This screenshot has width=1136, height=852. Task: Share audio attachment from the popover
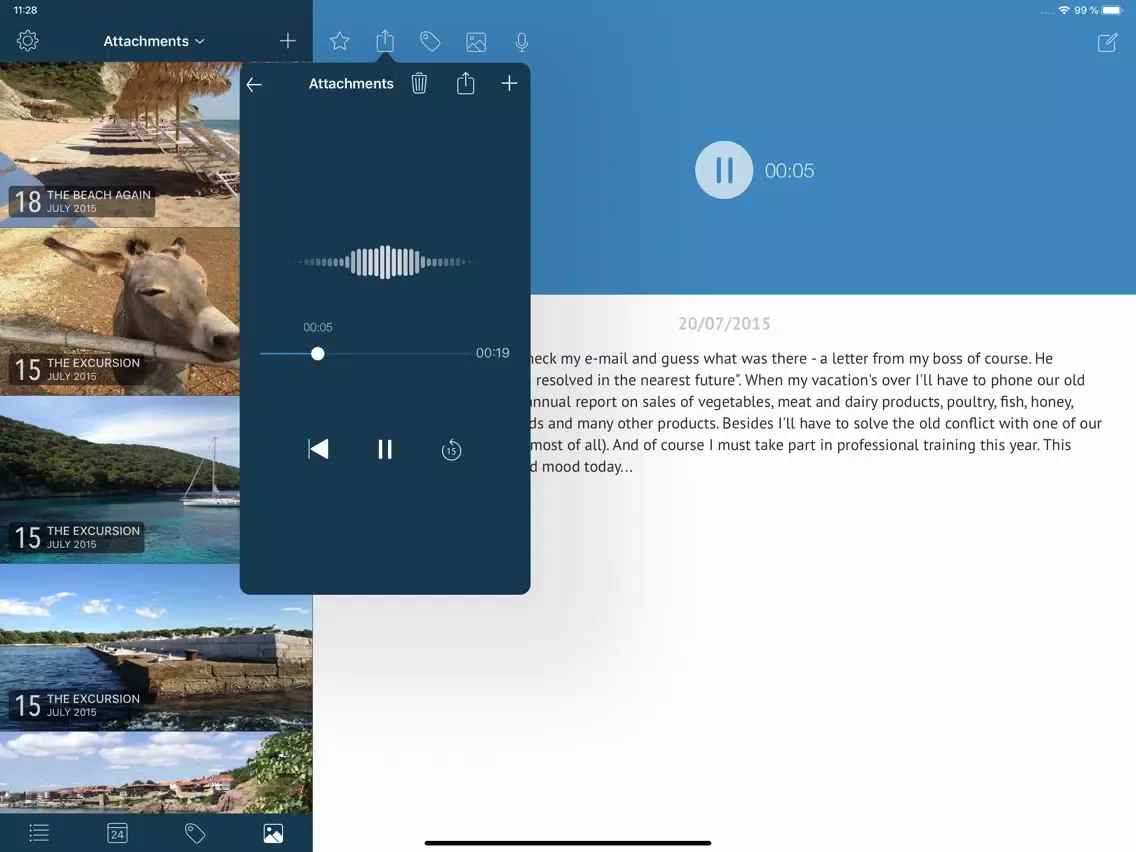coord(465,84)
